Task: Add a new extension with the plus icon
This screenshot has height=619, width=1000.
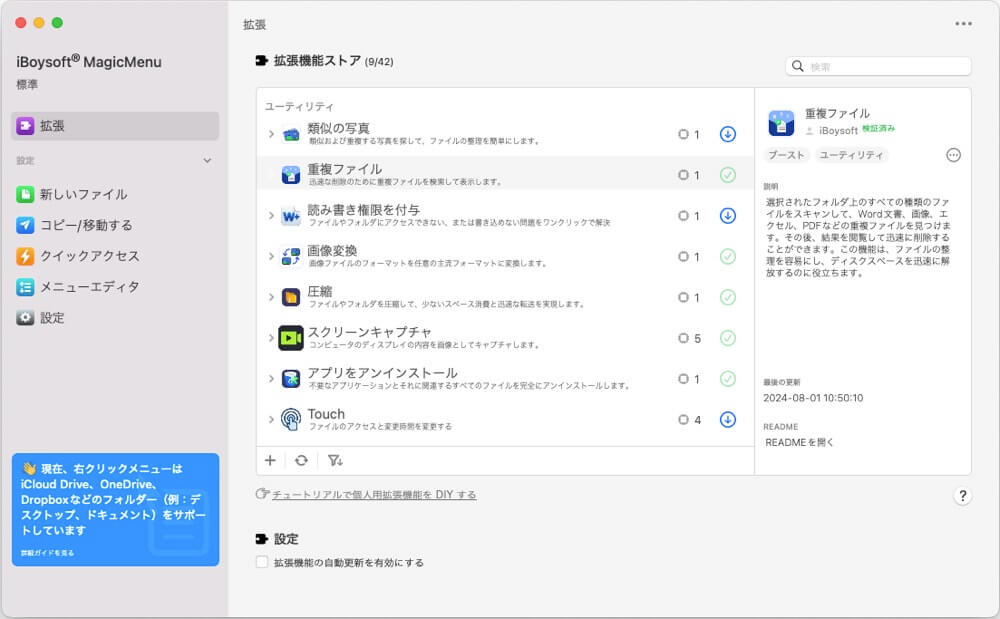Action: (270, 460)
